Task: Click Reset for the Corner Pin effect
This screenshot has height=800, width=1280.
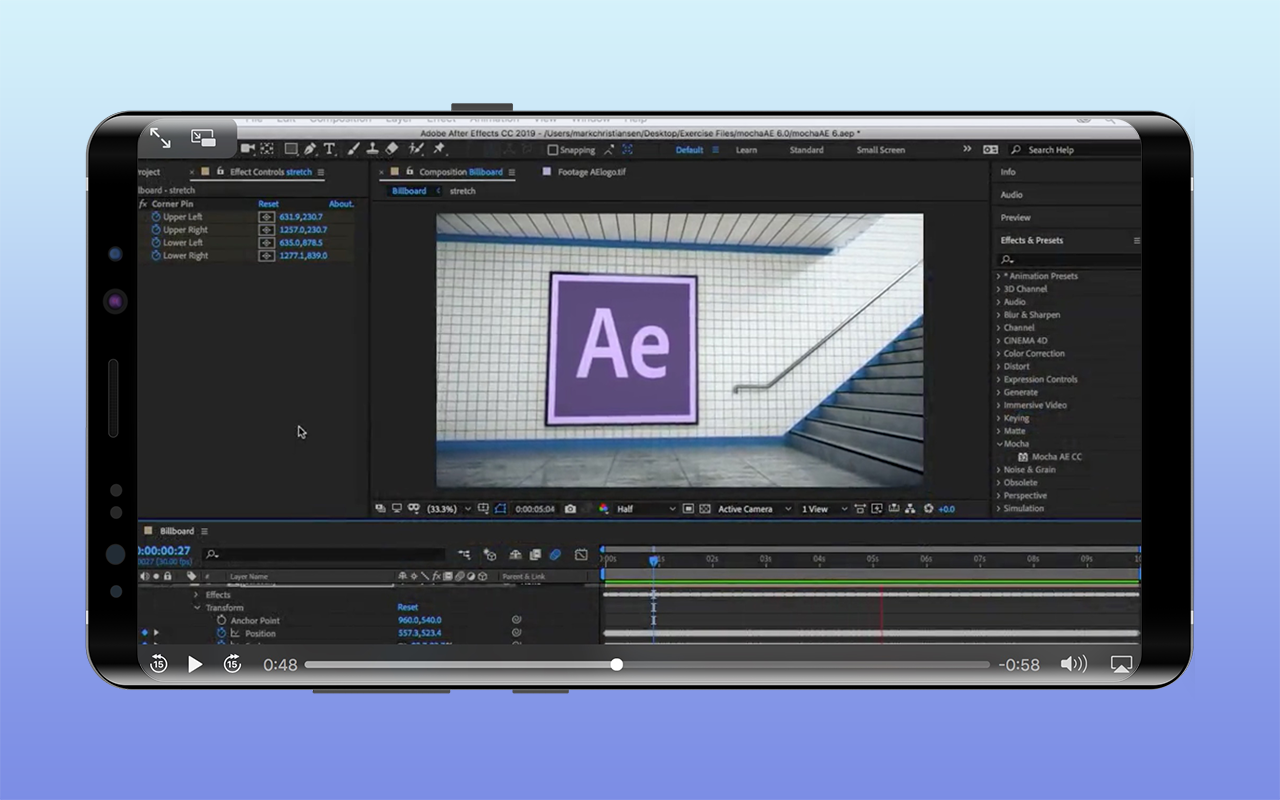Action: click(268, 204)
